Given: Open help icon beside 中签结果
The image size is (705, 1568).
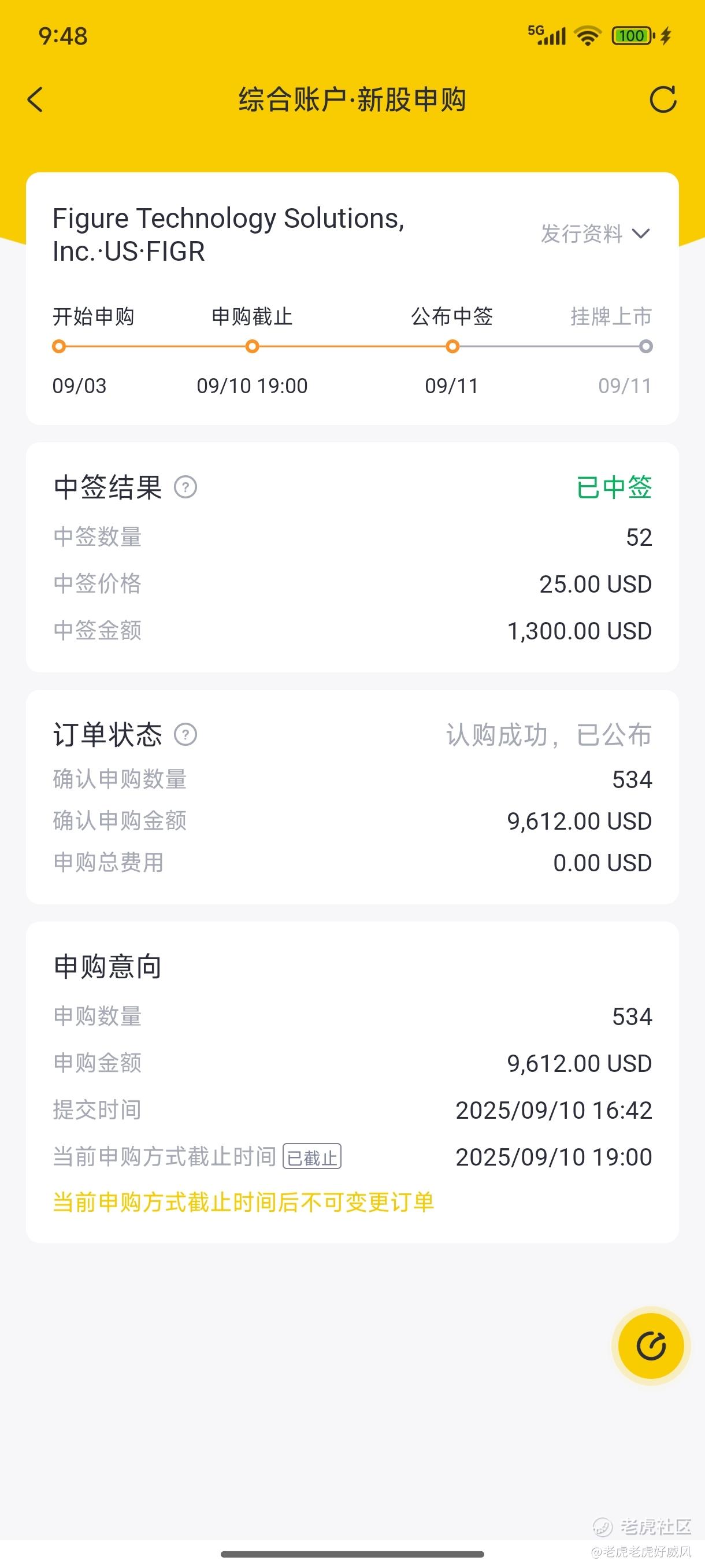Looking at the screenshot, I should coord(185,487).
